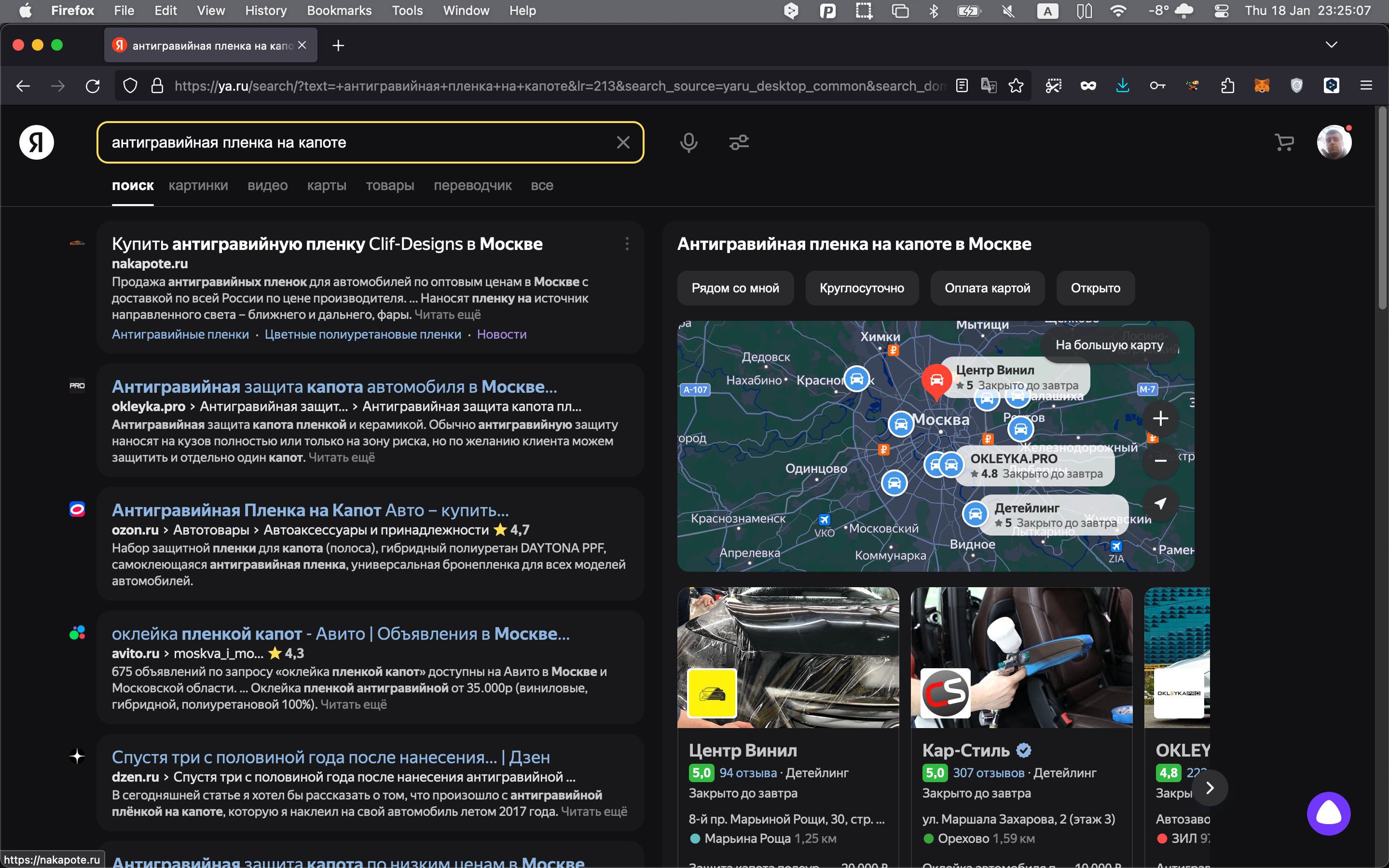
Task: Open the Yandex shopping cart icon
Action: pos(1284,142)
